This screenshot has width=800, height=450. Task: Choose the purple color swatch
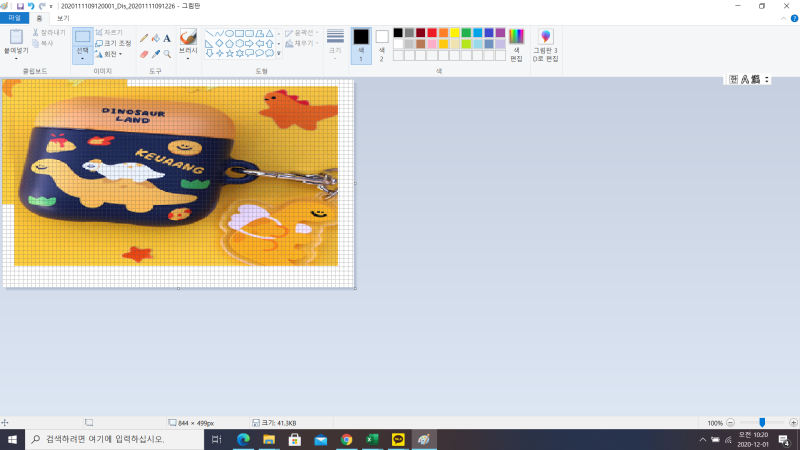point(501,33)
